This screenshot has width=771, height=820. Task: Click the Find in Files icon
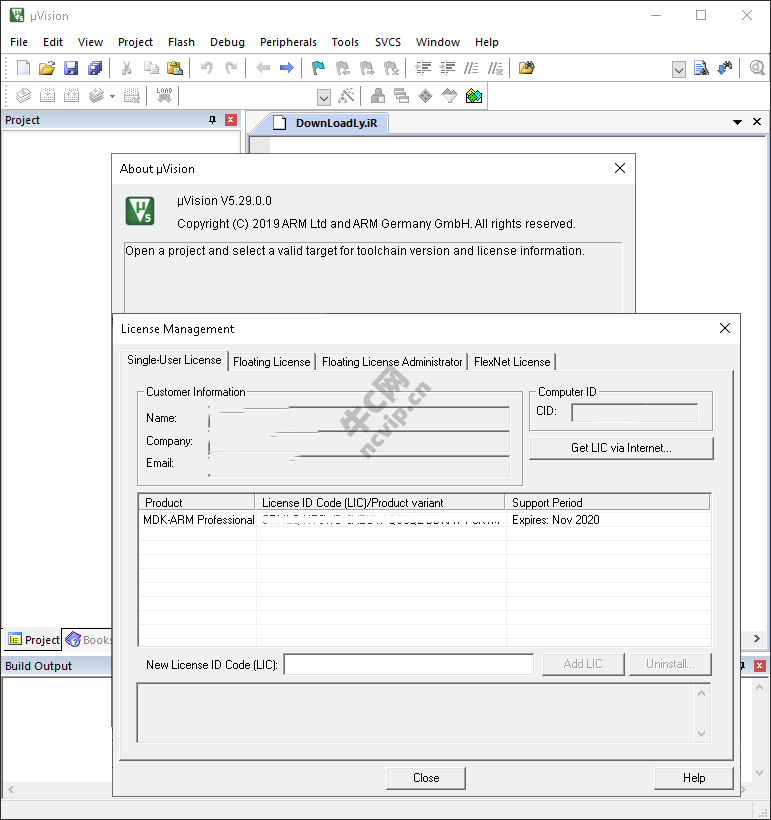527,68
